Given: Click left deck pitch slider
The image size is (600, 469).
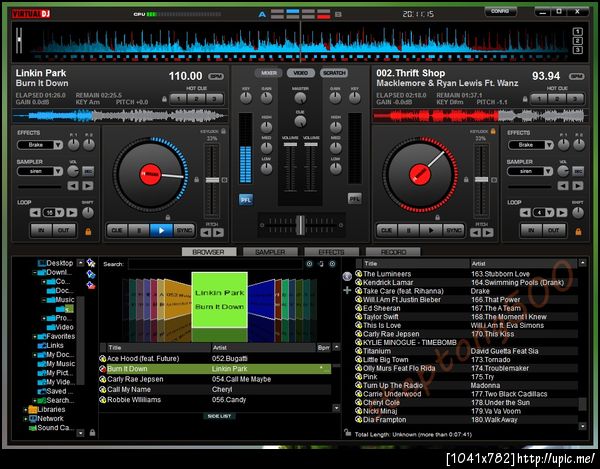Looking at the screenshot, I should pos(212,180).
